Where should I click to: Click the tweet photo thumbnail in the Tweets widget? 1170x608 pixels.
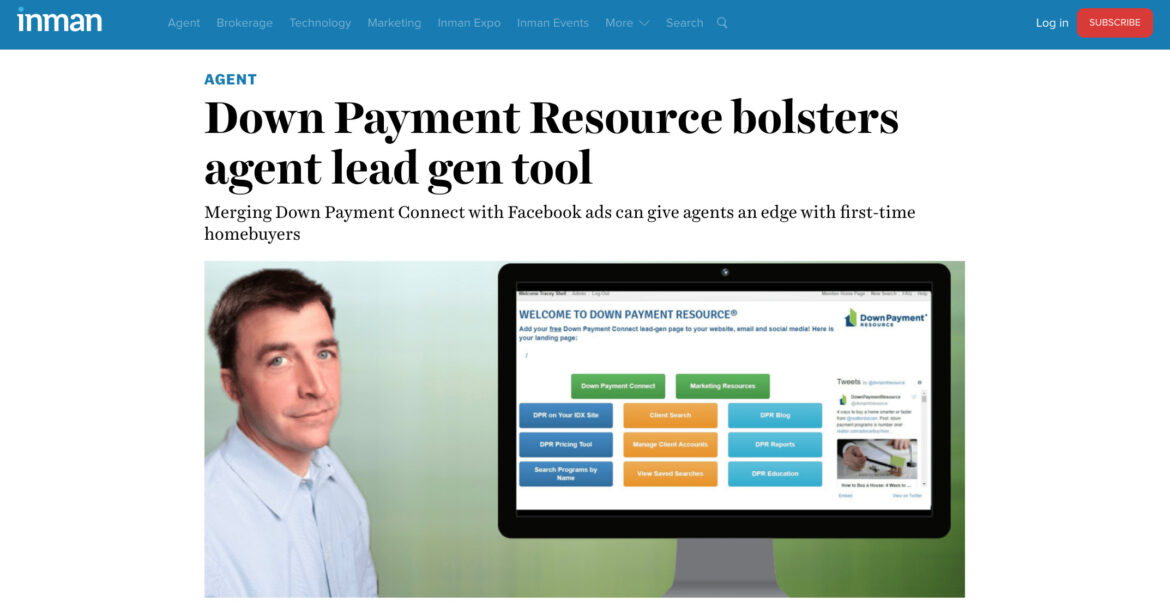[x=877, y=459]
